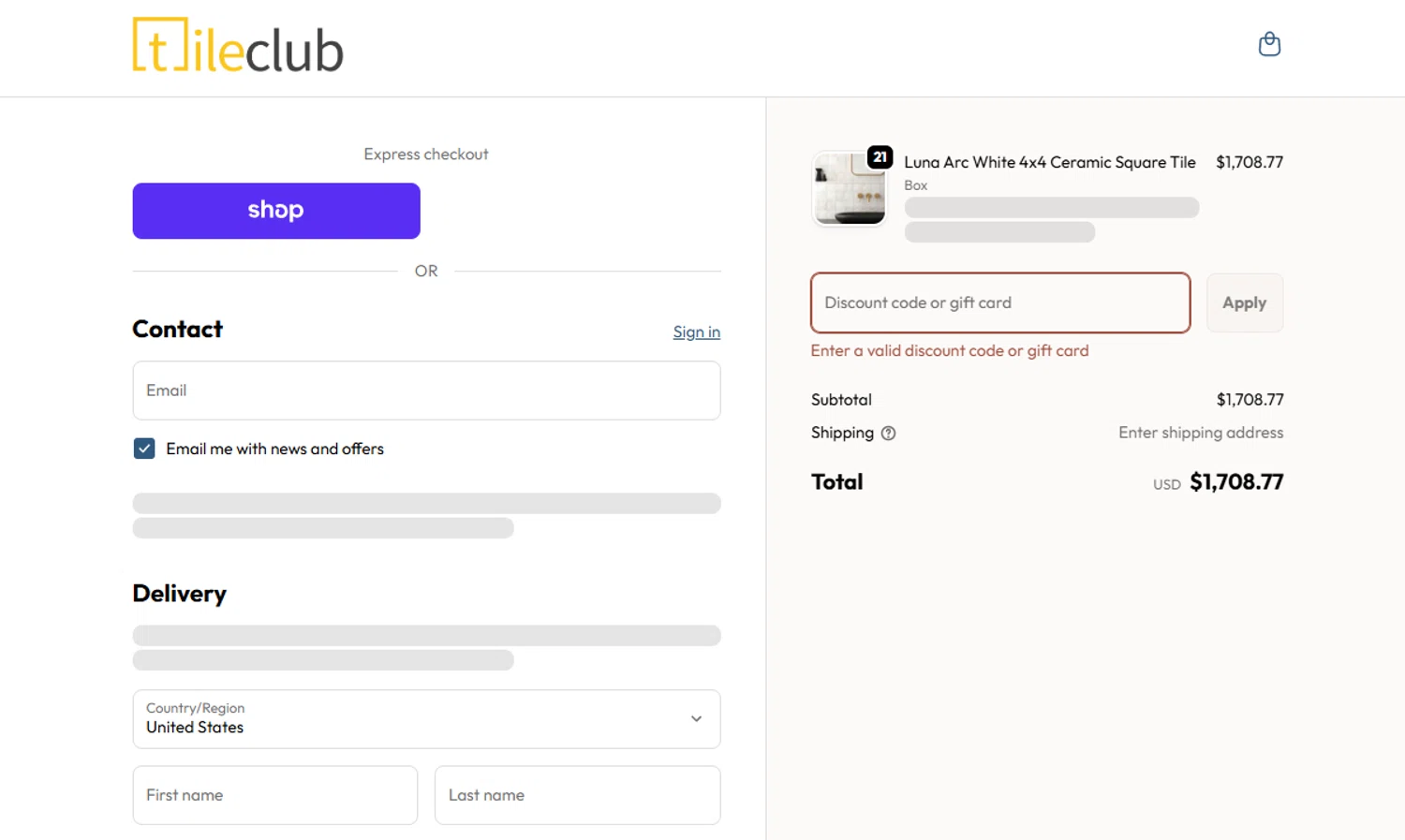Image resolution: width=1405 pixels, height=840 pixels.
Task: Click the bold Total amount $1,708.77
Action: coord(1236,482)
